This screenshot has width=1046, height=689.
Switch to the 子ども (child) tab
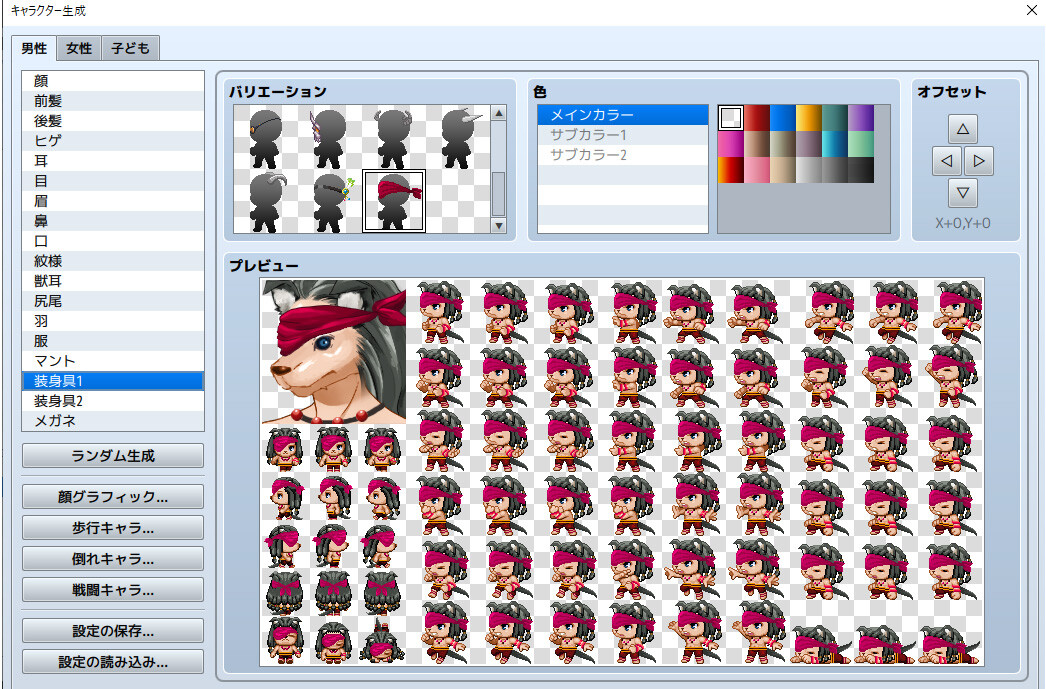point(130,47)
